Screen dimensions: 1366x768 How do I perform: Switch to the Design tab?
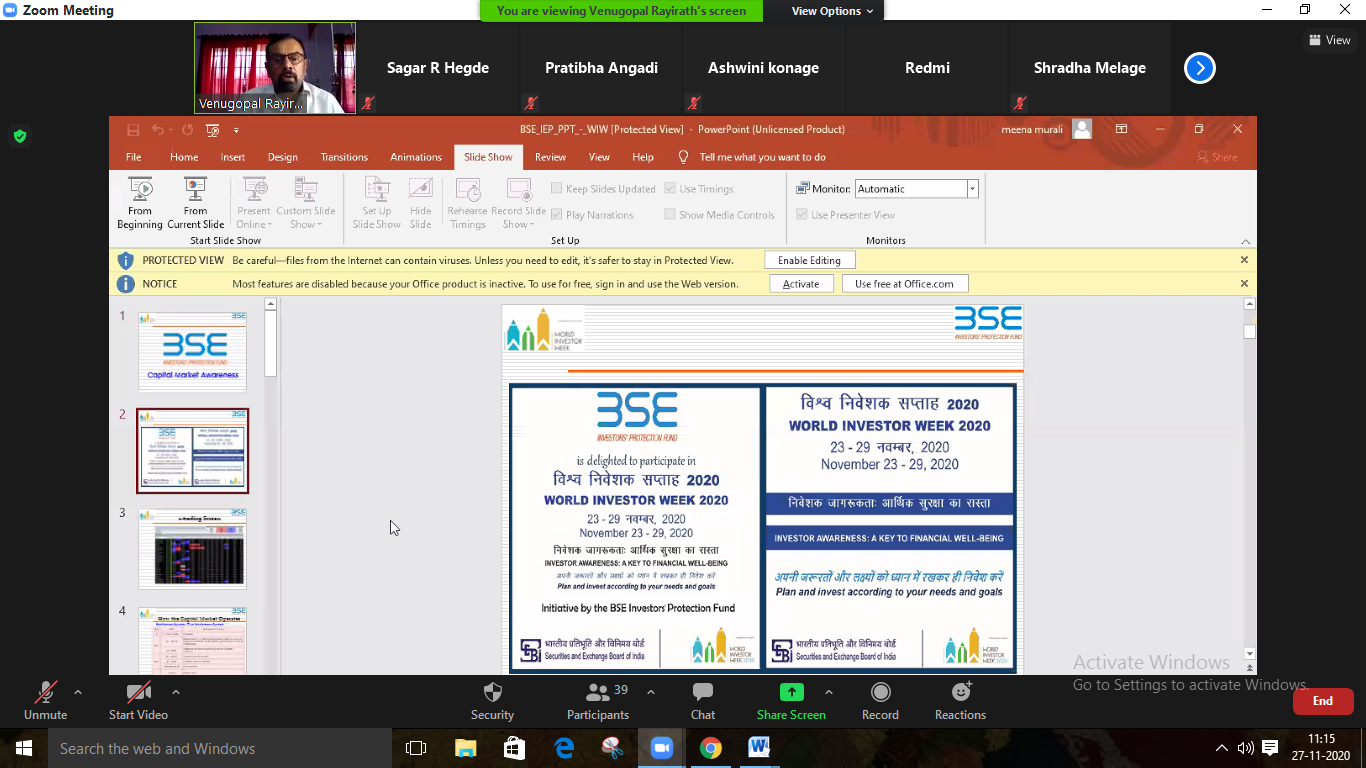coord(283,157)
